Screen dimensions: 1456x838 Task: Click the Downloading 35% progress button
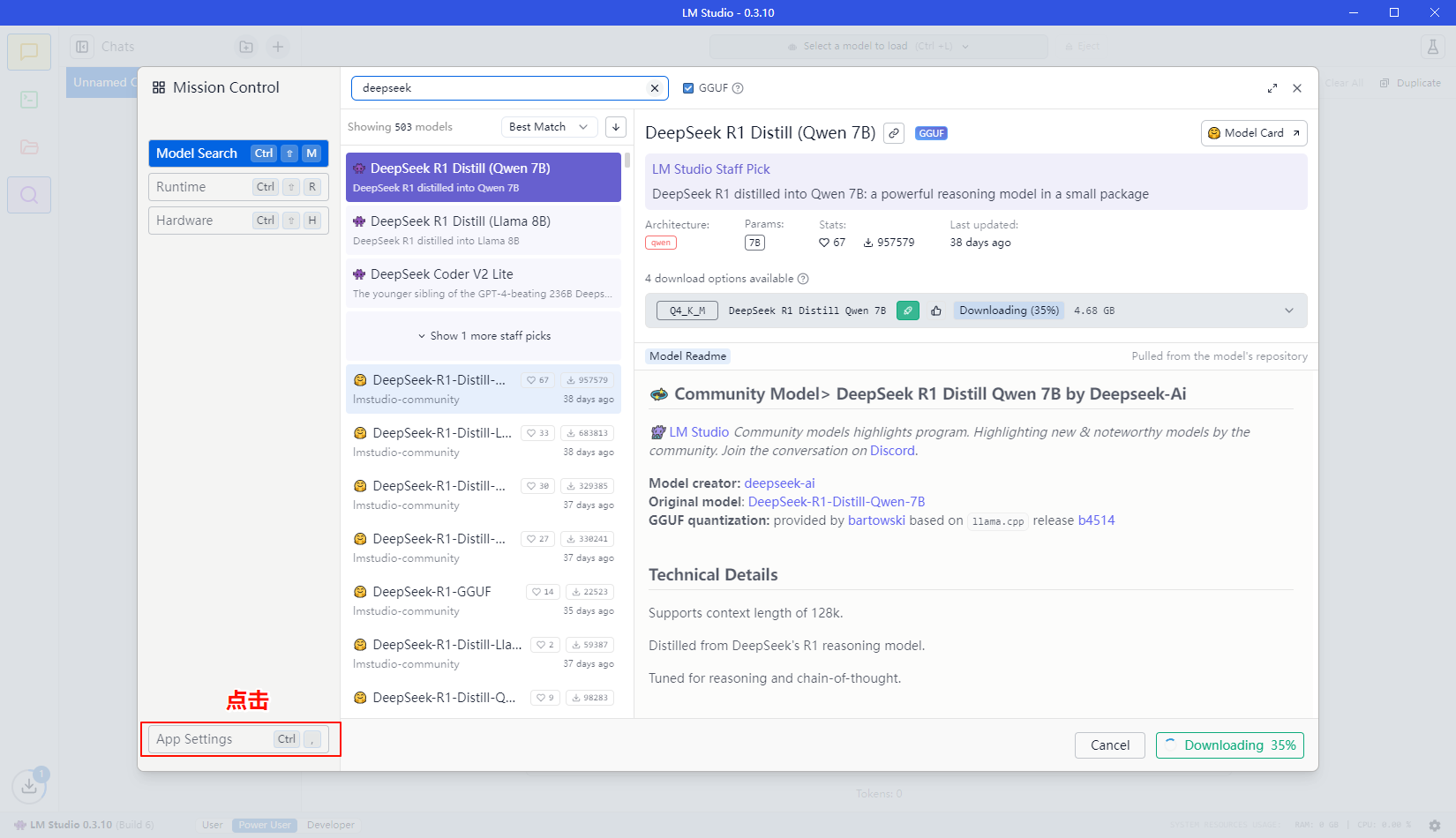click(x=1229, y=745)
